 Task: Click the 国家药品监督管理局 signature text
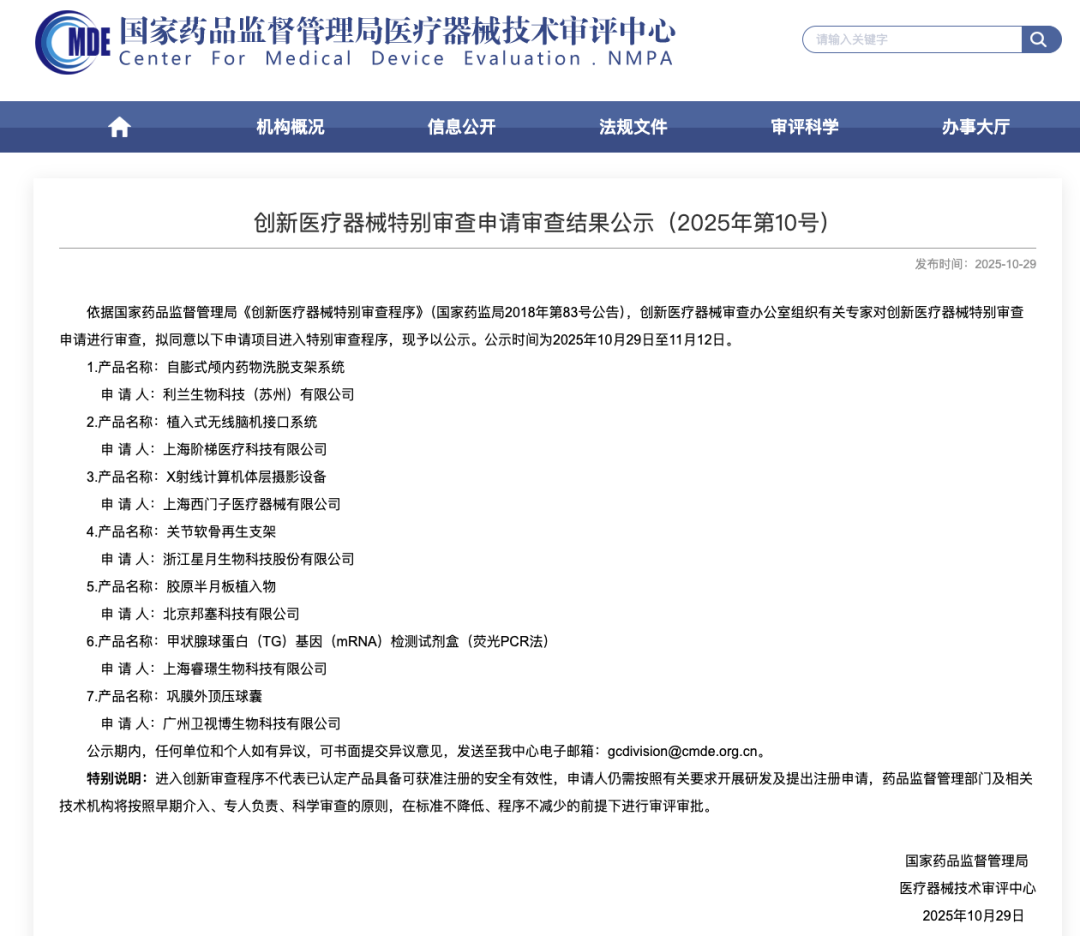point(969,861)
